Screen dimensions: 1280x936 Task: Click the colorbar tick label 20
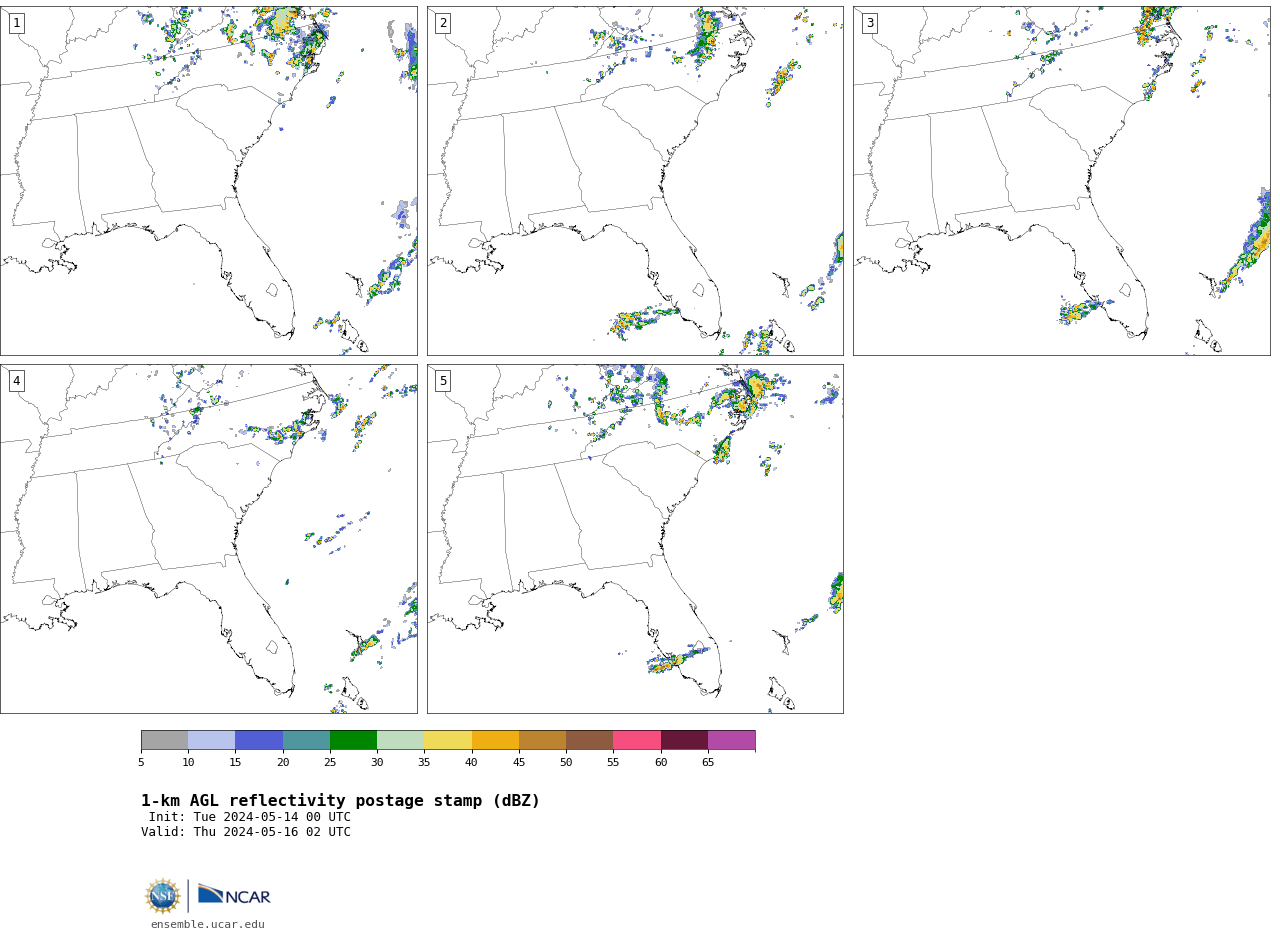point(283,763)
